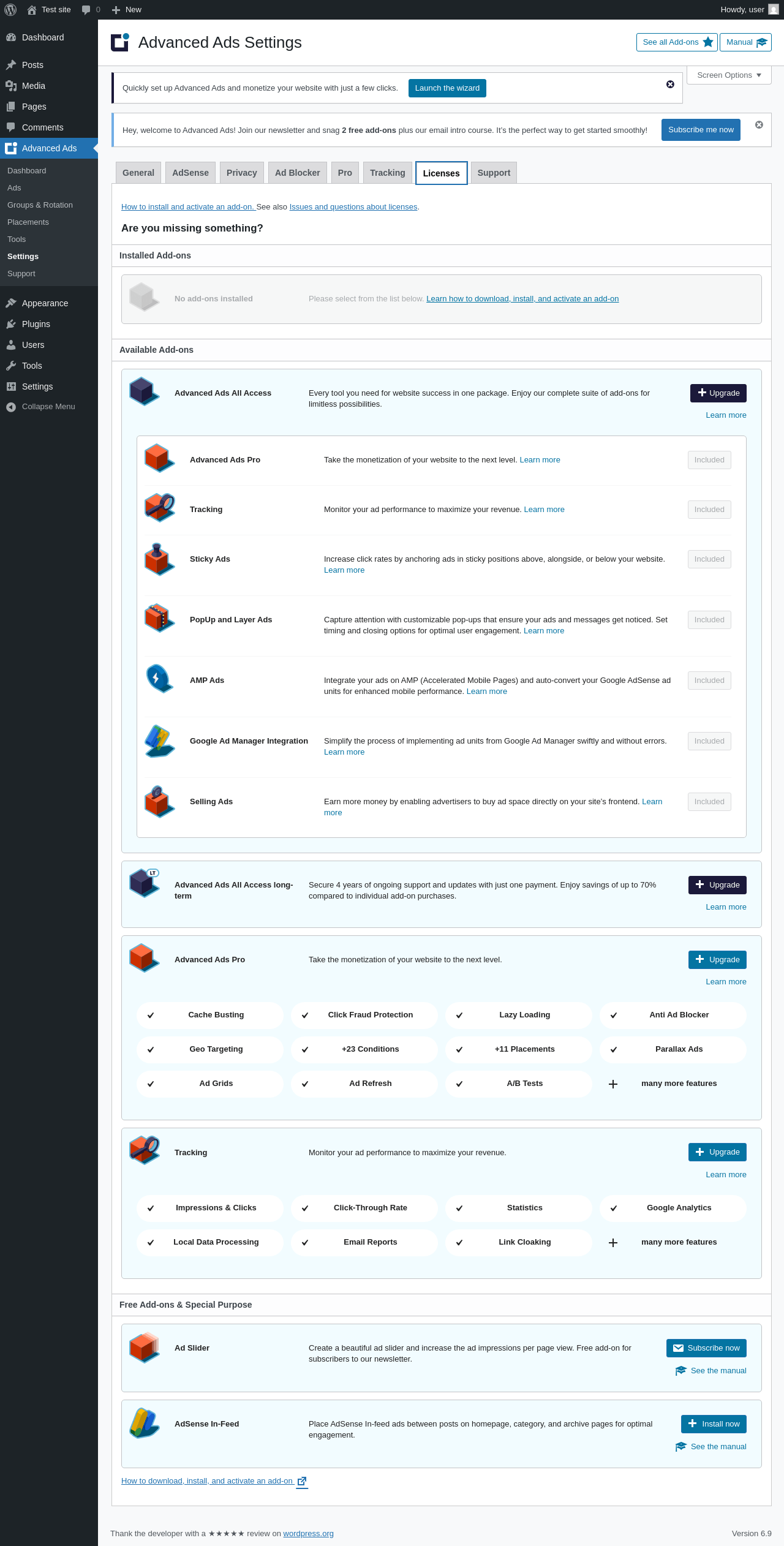Click the Email Reports feature pill

[364, 1242]
